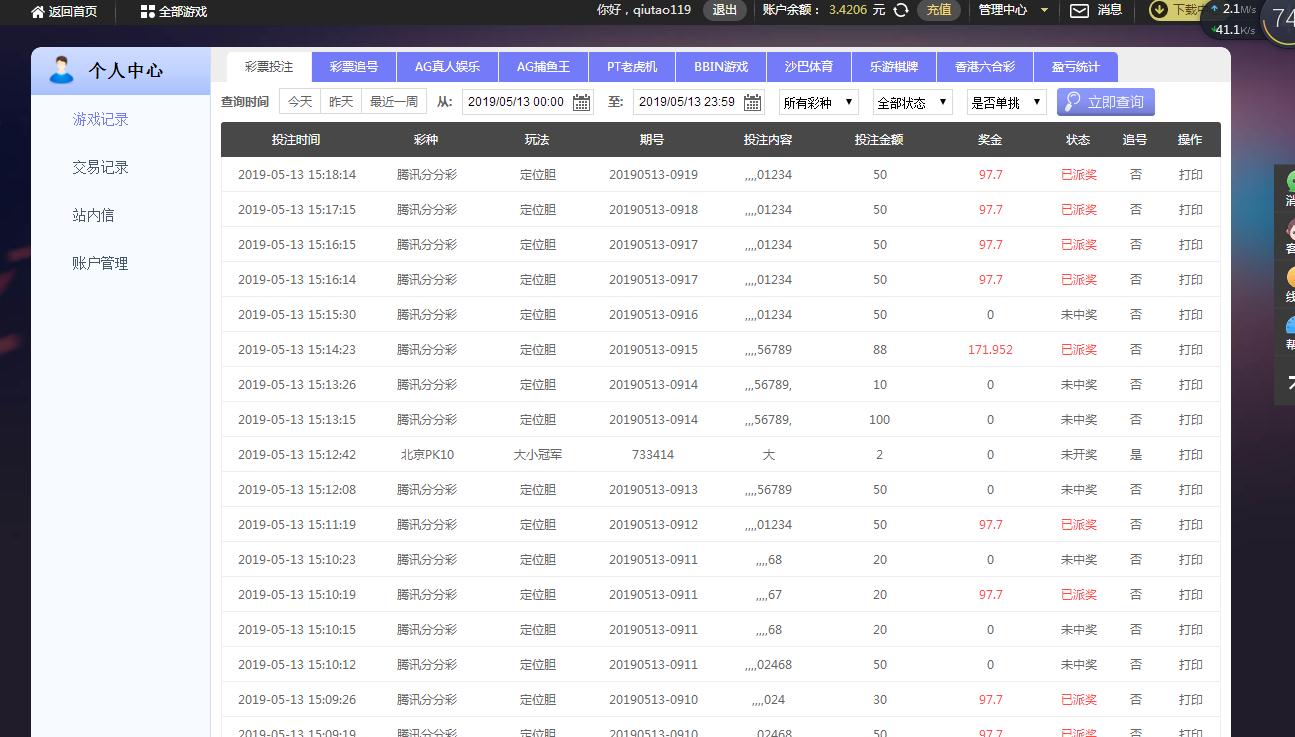The image size is (1295, 737).
Task: Click the 立即查询 search button
Action: (x=1106, y=102)
